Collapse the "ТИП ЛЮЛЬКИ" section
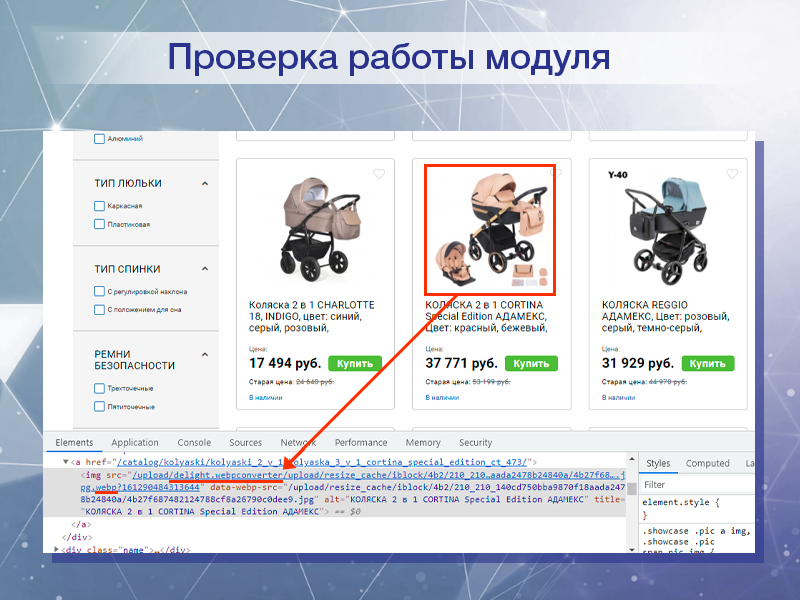The width and height of the screenshot is (800, 600). pos(205,183)
